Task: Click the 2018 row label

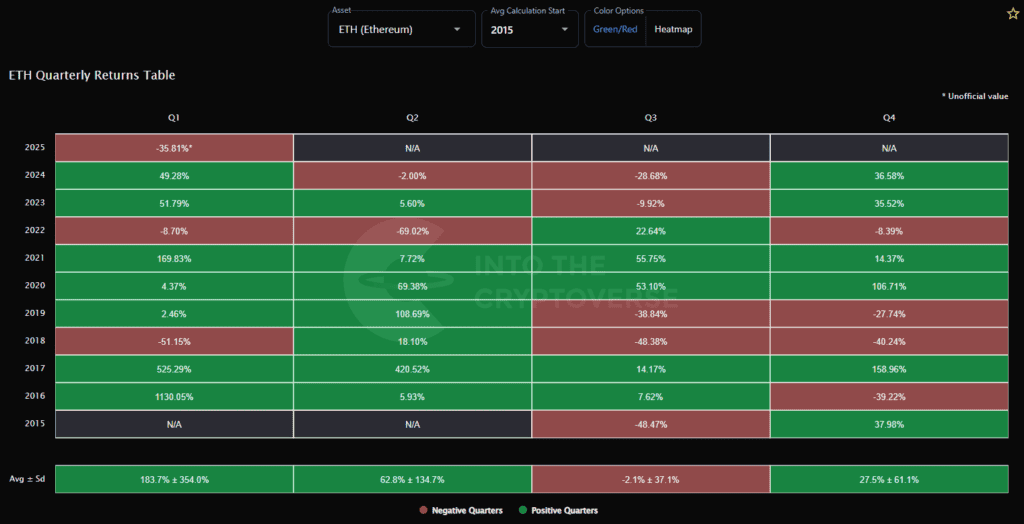Action: point(35,341)
